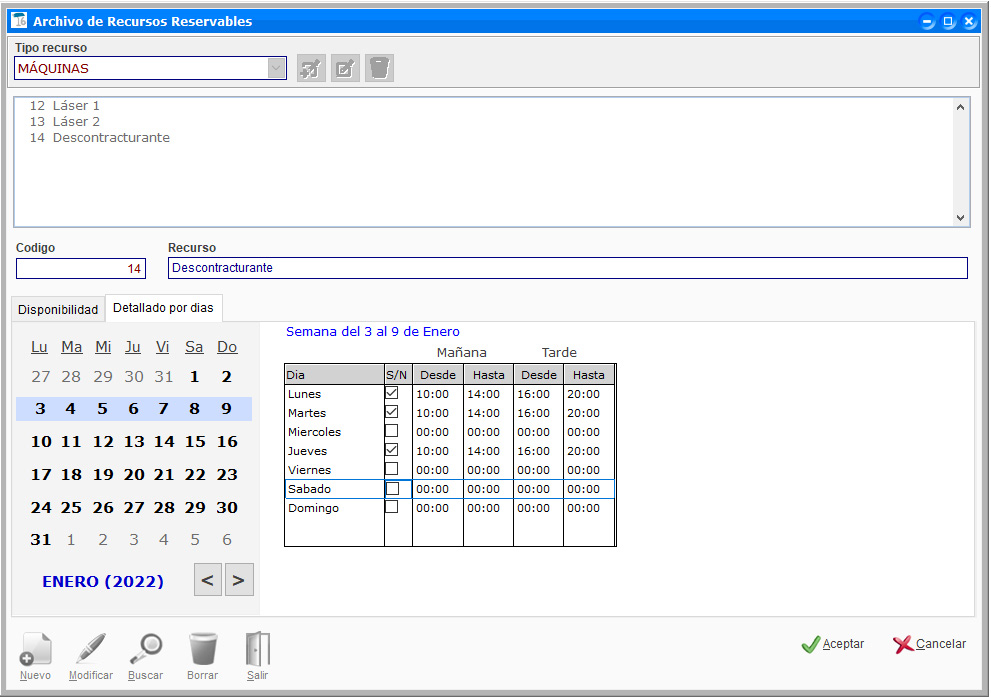Viewport: 991px width, 699px height.
Task: Select resource 13 Láser 2
Action: pos(64,121)
